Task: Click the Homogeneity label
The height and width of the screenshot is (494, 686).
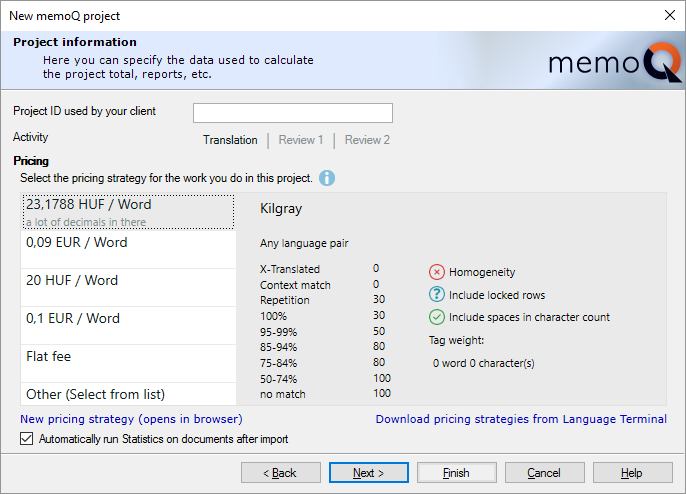Action: (x=482, y=272)
